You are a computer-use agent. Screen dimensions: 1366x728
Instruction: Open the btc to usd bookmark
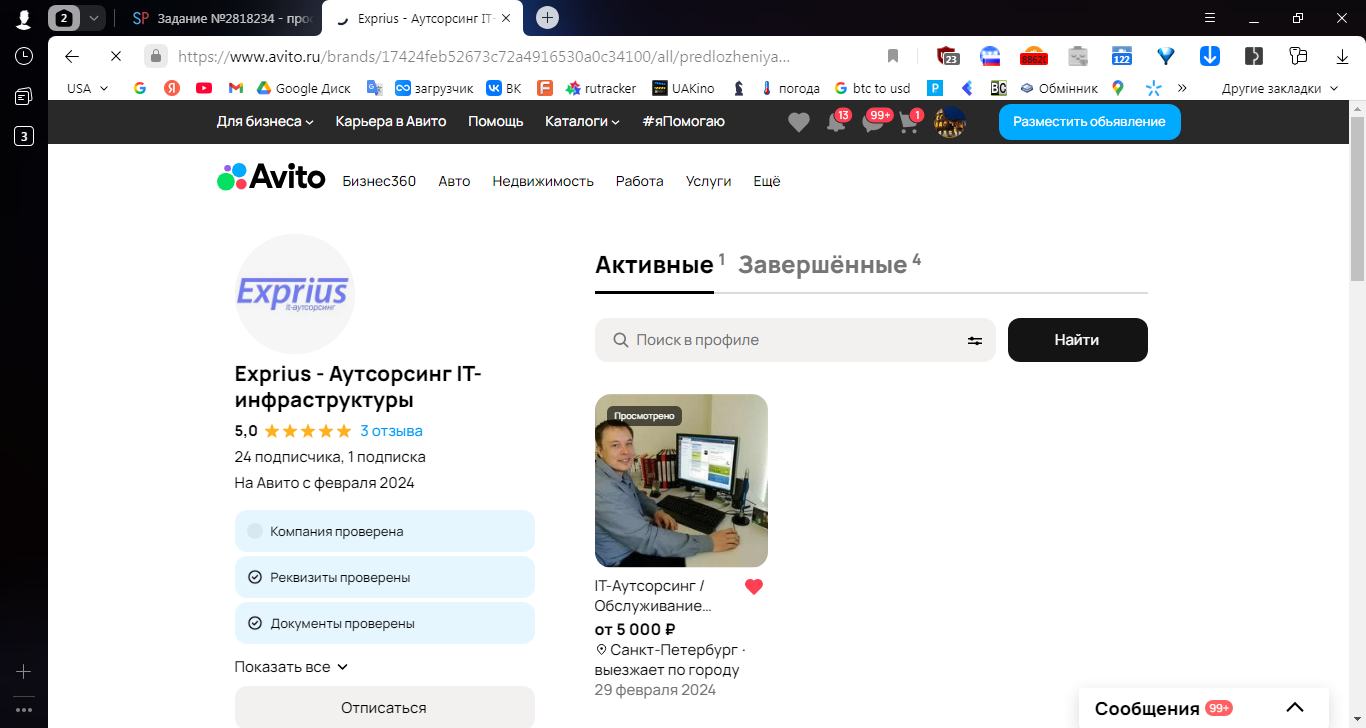coord(872,88)
